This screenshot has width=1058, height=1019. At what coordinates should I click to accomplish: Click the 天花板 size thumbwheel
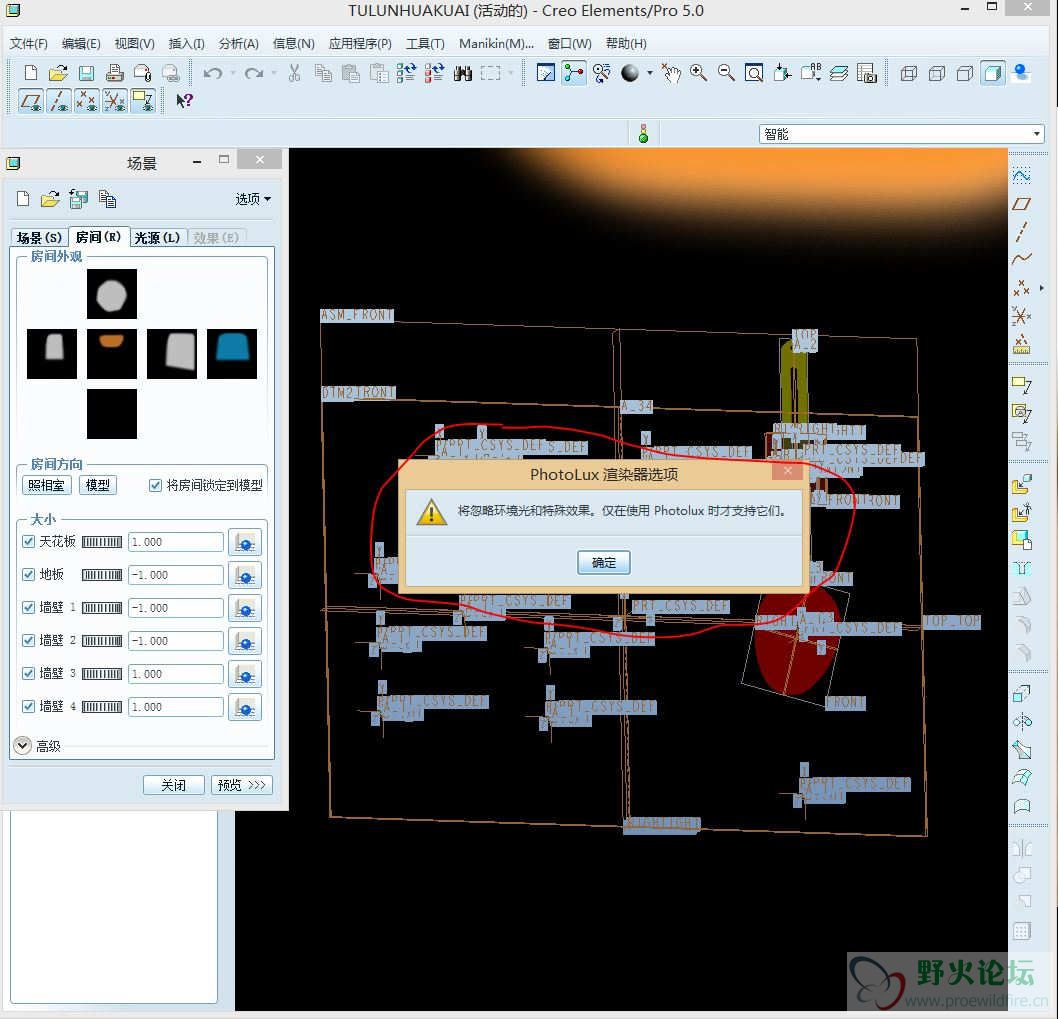pos(102,542)
